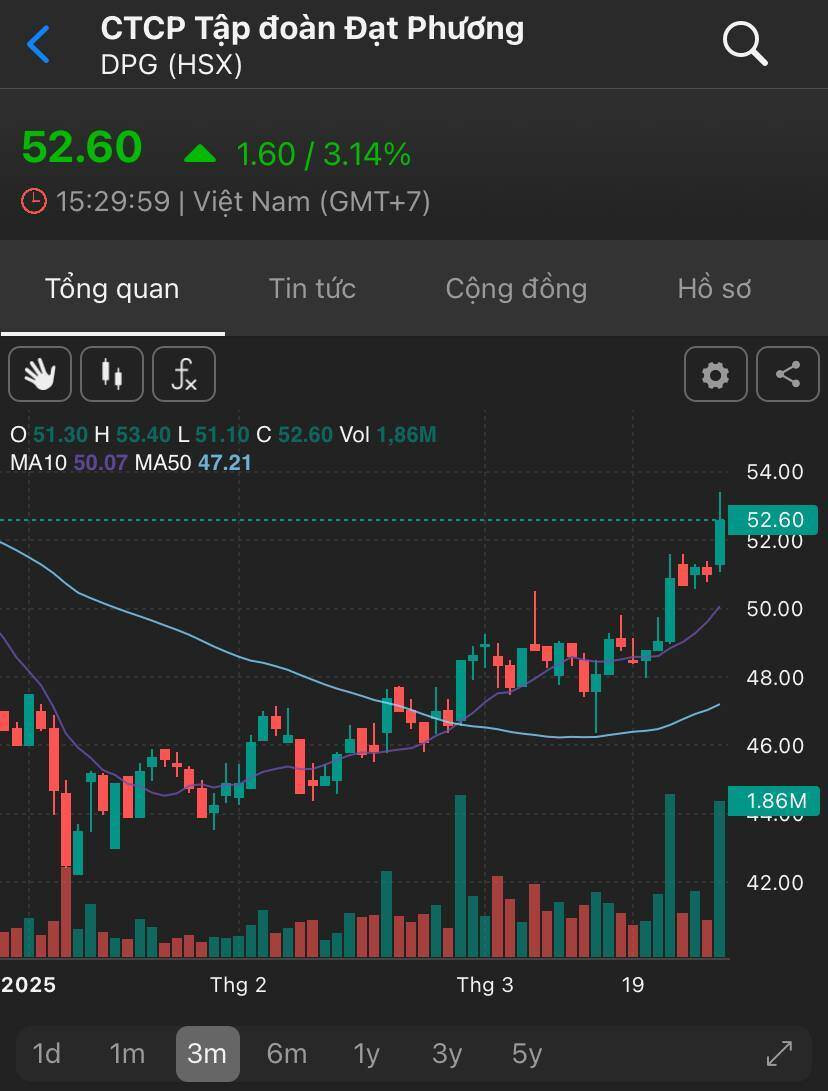
Task: Select the 1m timeframe
Action: 127,1053
